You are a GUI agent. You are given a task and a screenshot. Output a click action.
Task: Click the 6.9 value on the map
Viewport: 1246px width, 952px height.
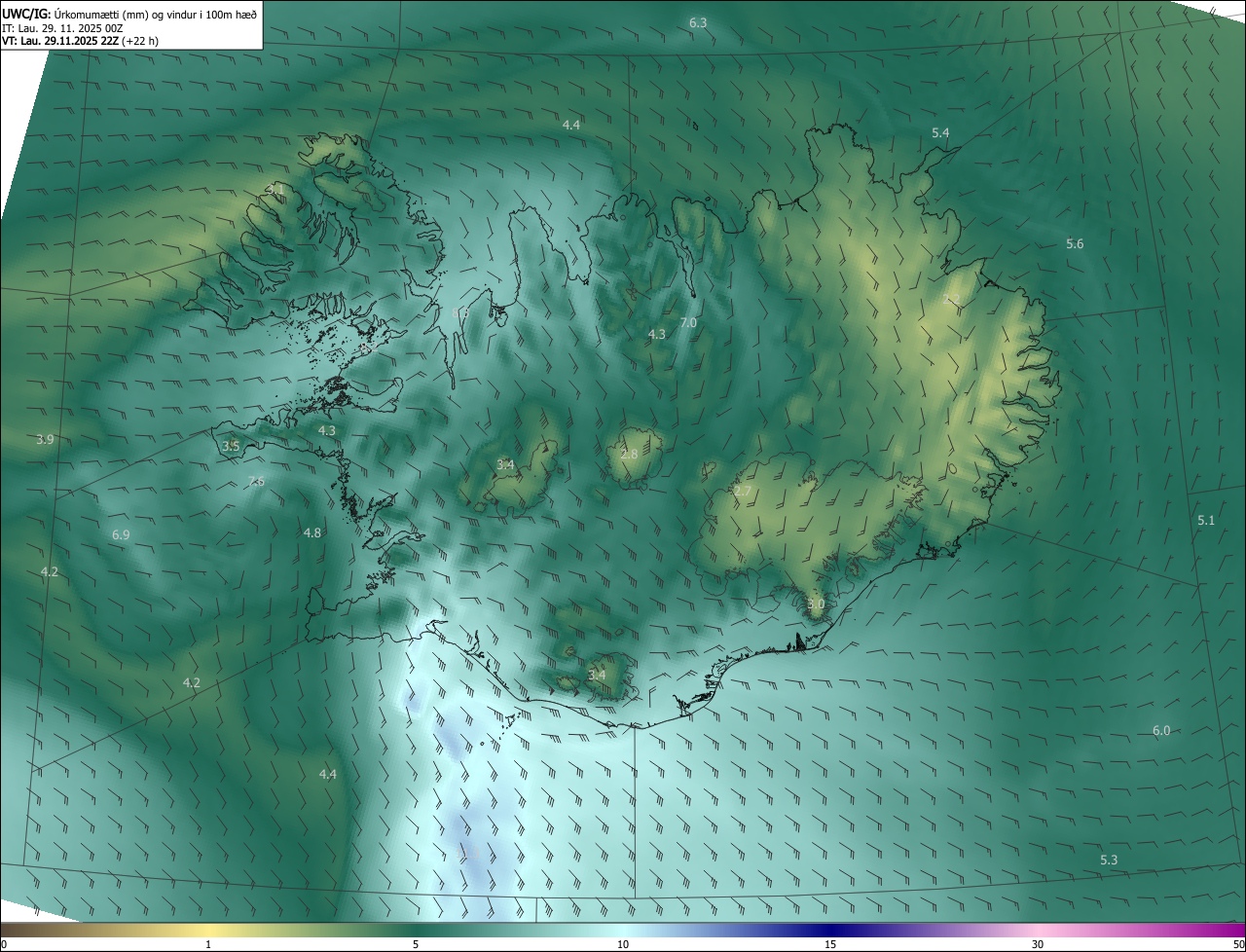[x=121, y=535]
